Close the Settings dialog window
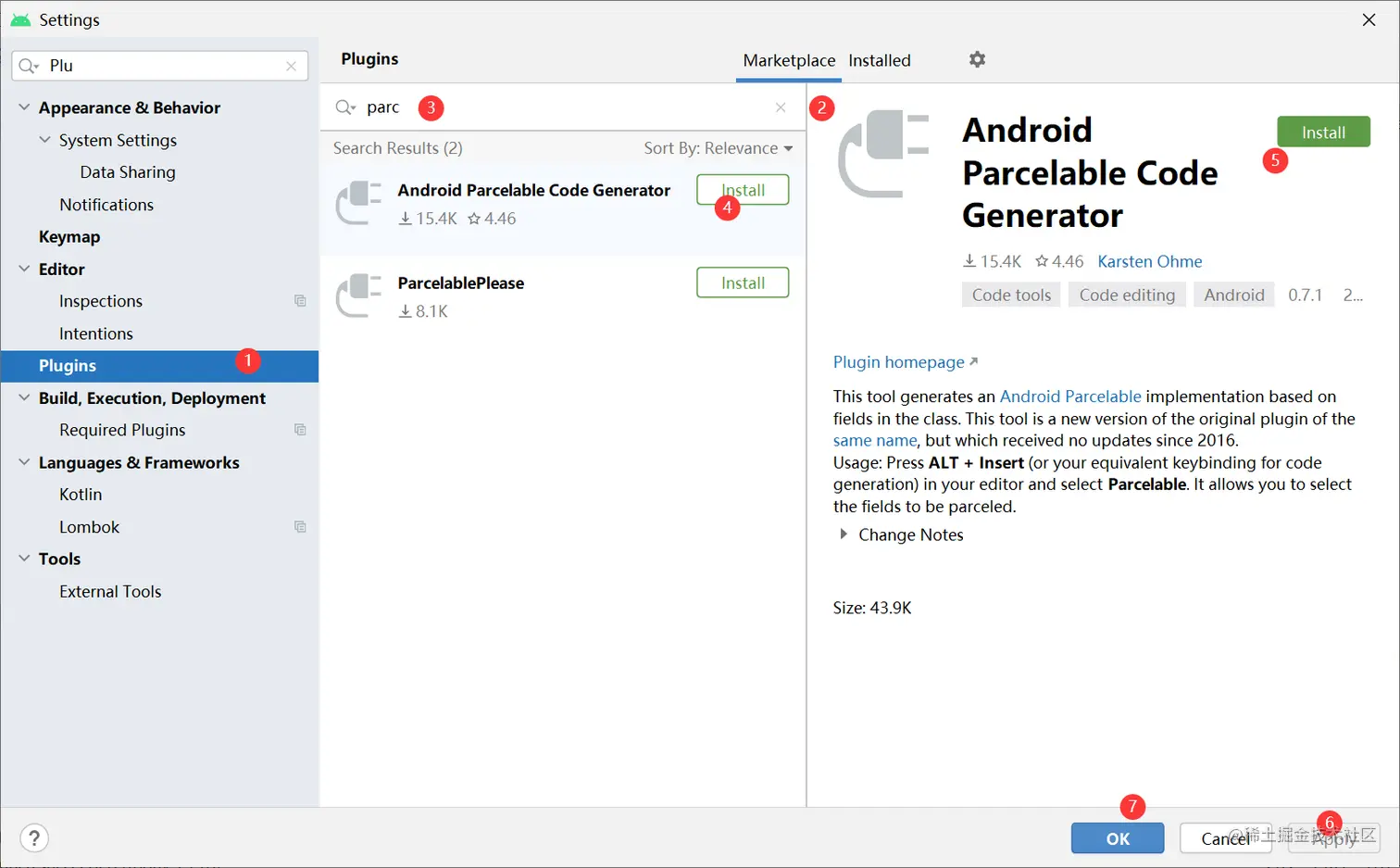This screenshot has height=868, width=1400. point(1369,19)
